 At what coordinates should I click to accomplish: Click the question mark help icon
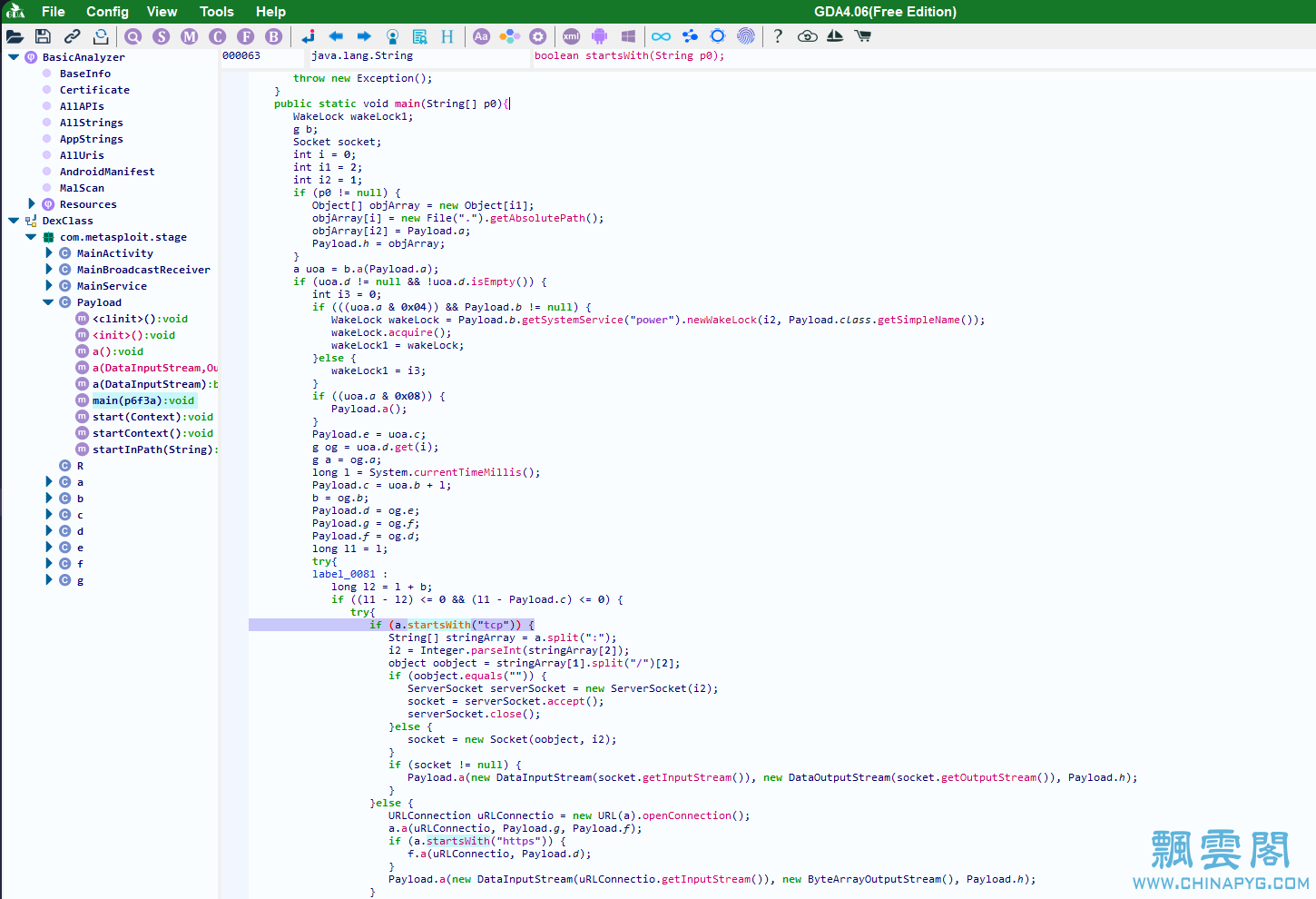tap(778, 36)
